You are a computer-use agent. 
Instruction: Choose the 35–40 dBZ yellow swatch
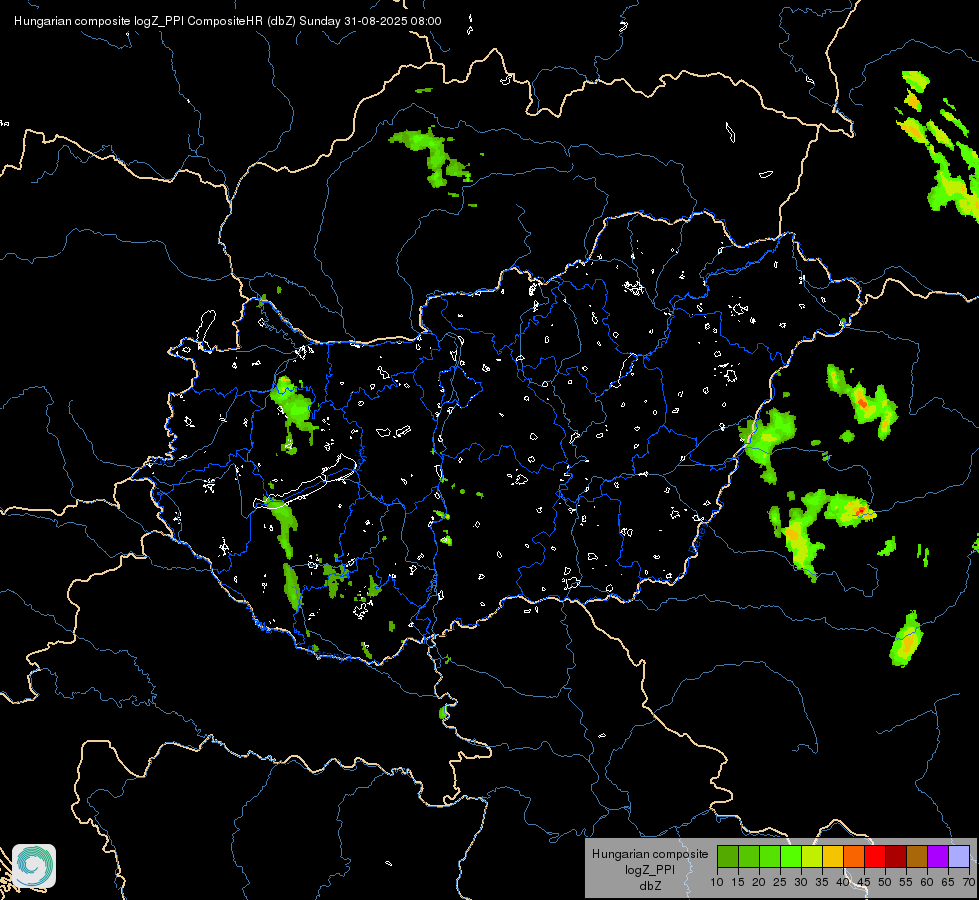(833, 856)
